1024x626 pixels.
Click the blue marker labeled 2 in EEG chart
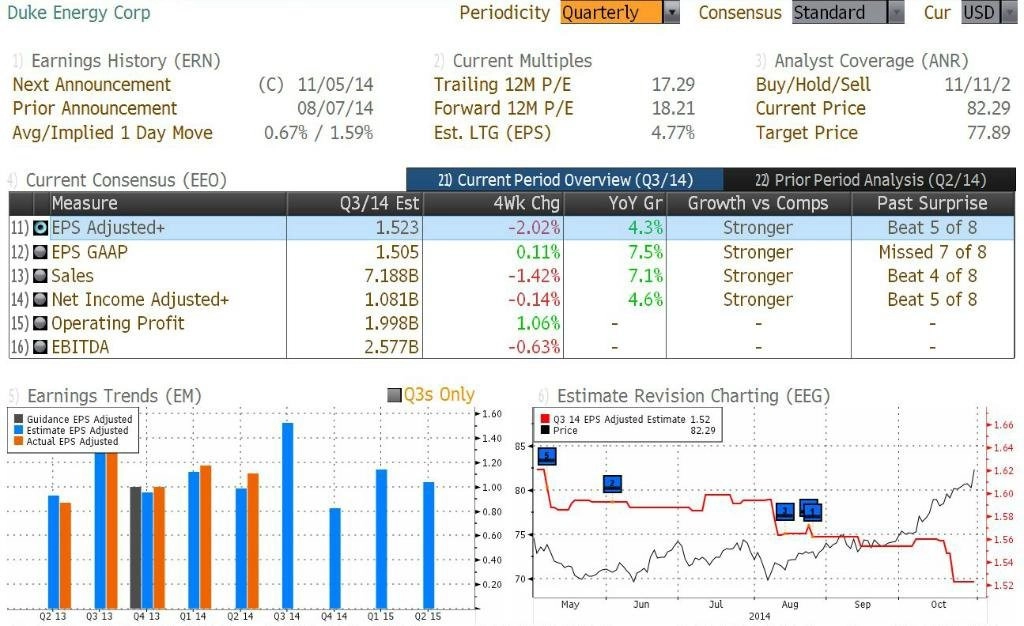coord(612,484)
